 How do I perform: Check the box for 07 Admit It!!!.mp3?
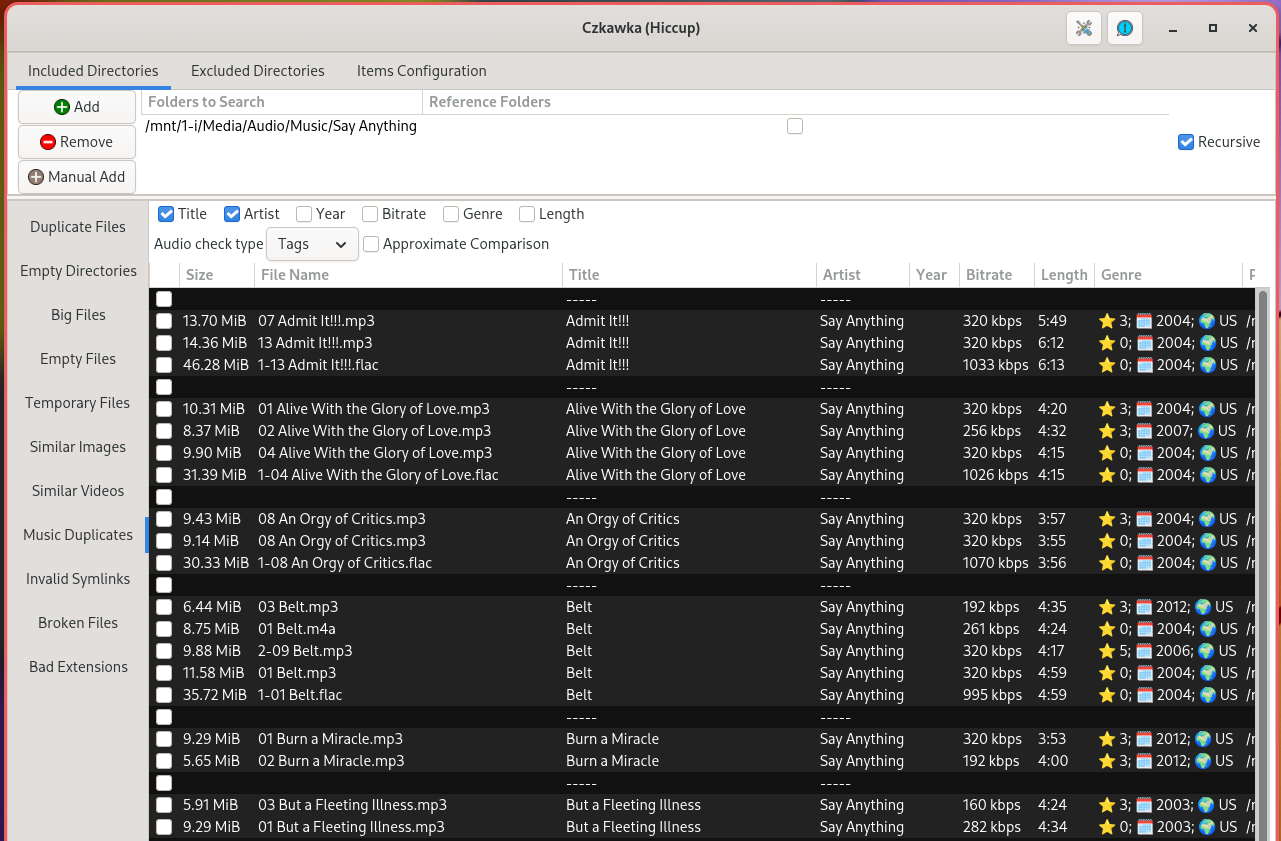click(164, 321)
